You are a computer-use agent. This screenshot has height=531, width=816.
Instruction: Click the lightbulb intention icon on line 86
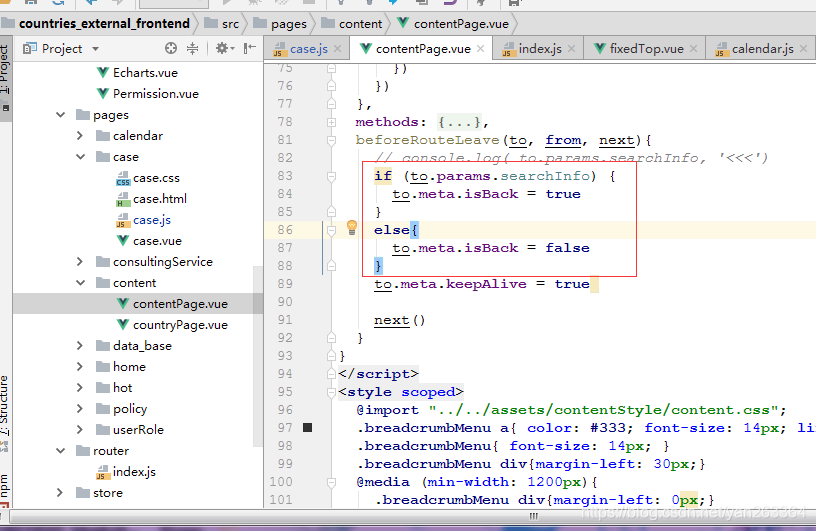(x=352, y=227)
